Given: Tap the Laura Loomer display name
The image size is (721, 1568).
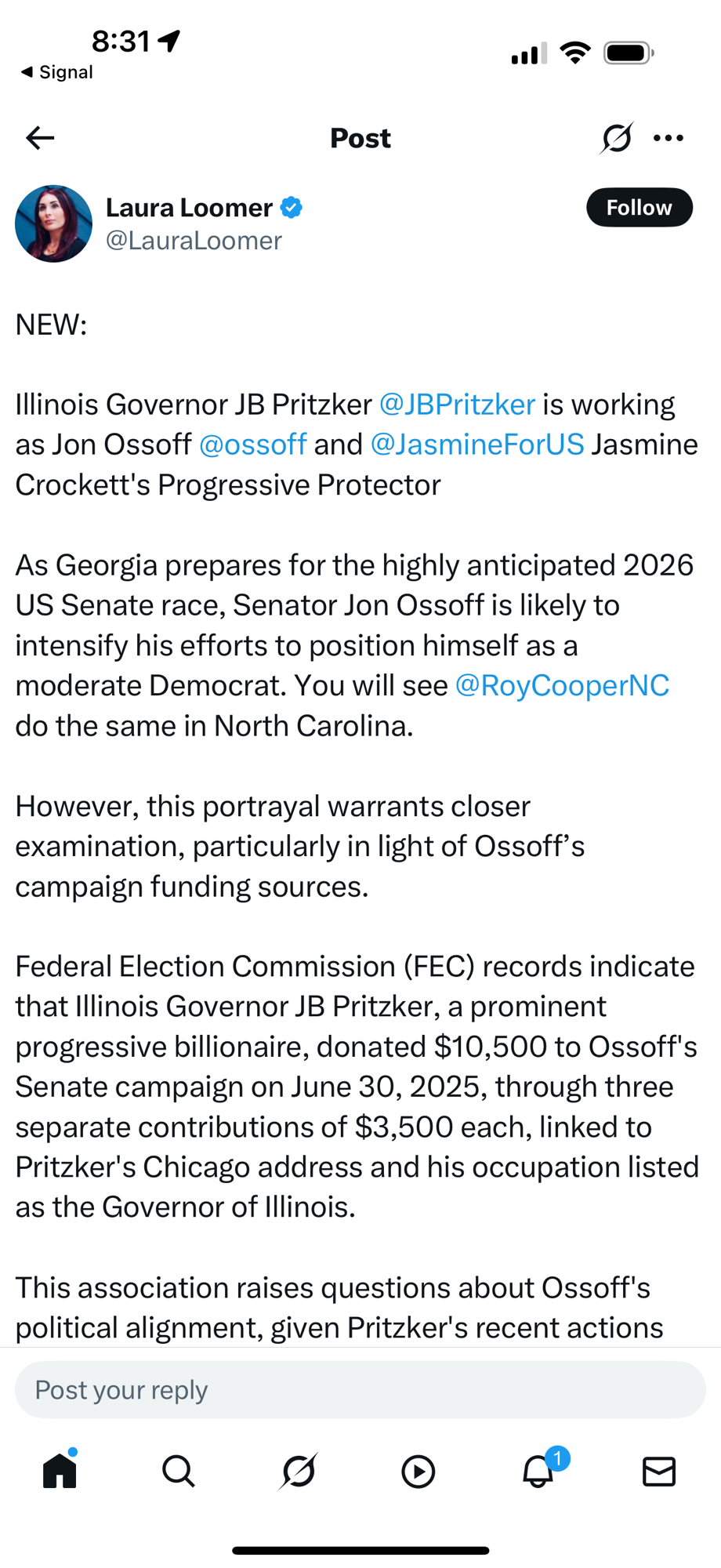Looking at the screenshot, I should point(189,208).
